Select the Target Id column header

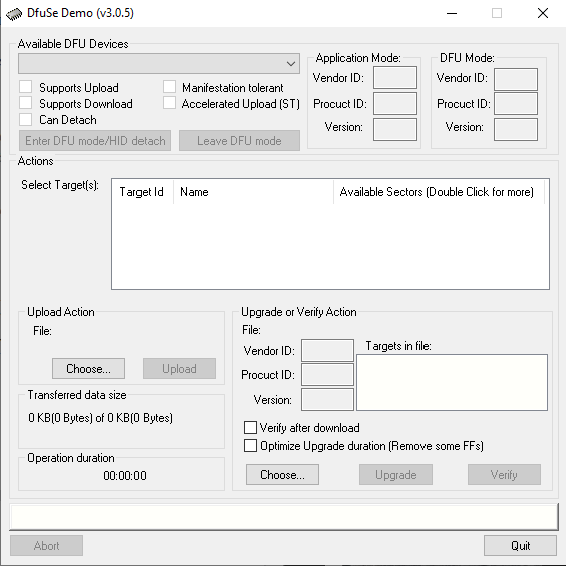(142, 192)
